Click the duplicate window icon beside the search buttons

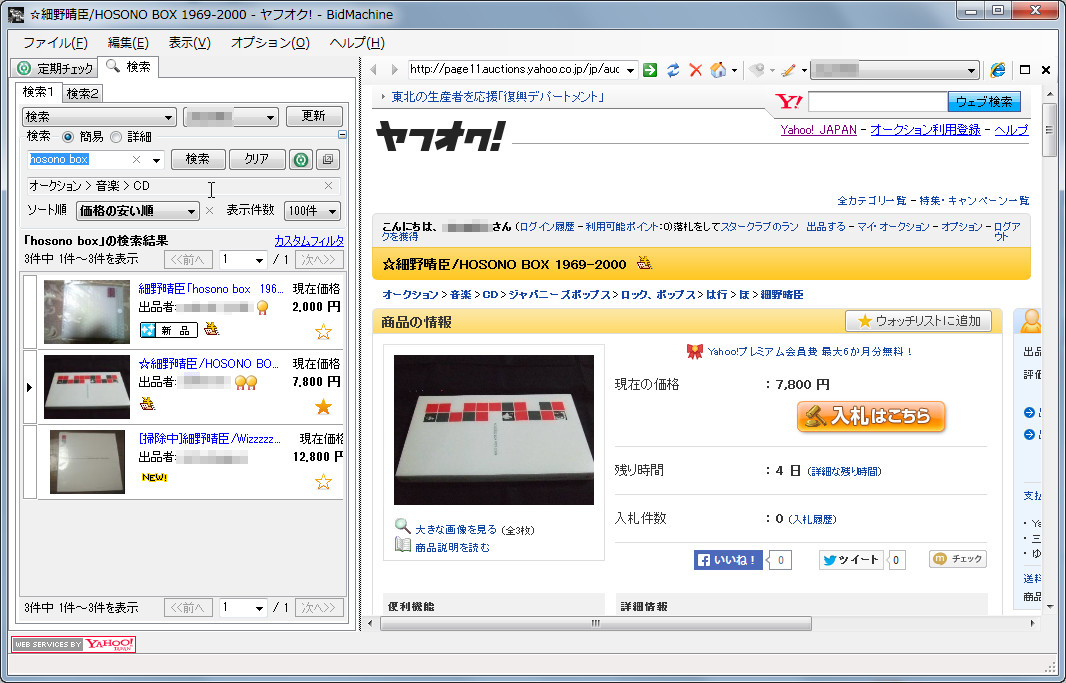point(327,159)
